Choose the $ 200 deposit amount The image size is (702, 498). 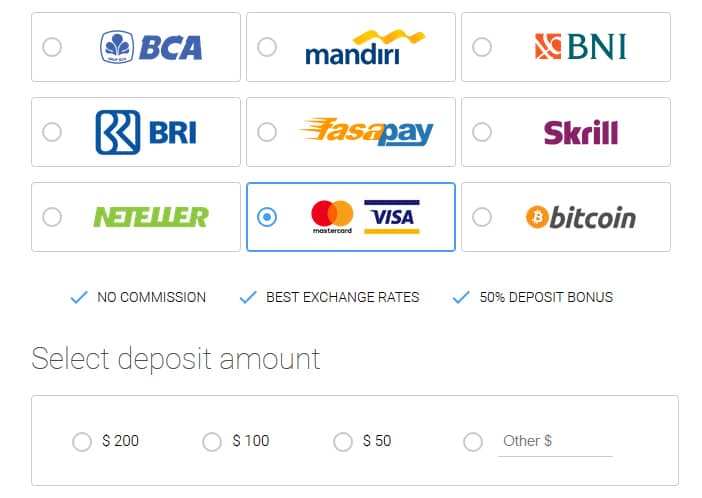82,441
